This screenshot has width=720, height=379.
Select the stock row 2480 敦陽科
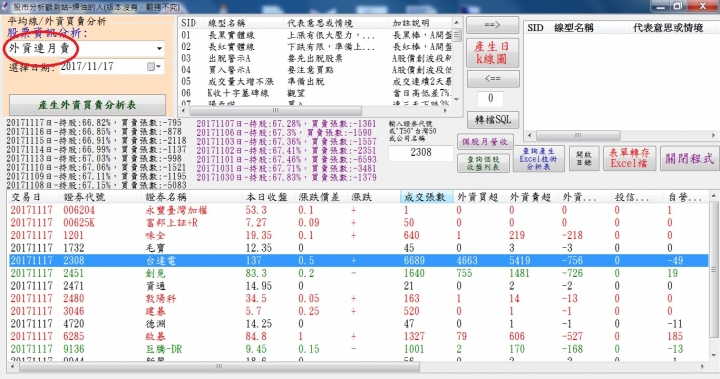click(358, 299)
